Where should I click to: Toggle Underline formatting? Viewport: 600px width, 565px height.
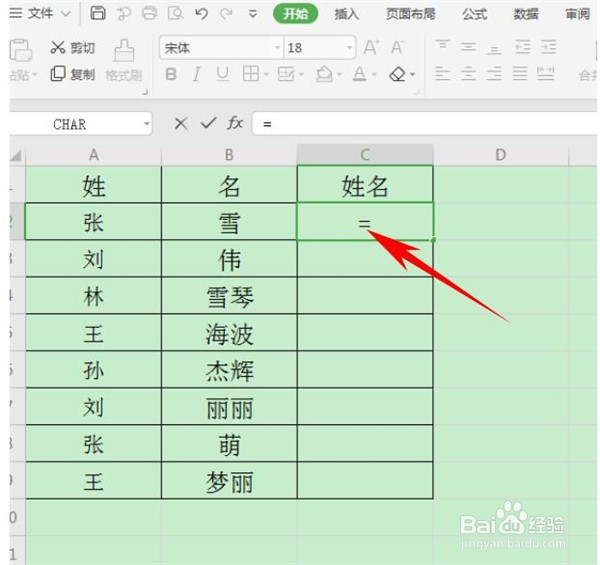(x=222, y=74)
